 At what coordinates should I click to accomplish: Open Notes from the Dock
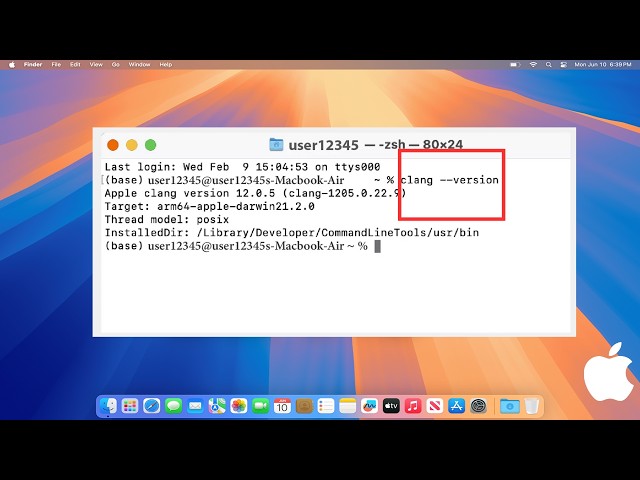point(347,406)
